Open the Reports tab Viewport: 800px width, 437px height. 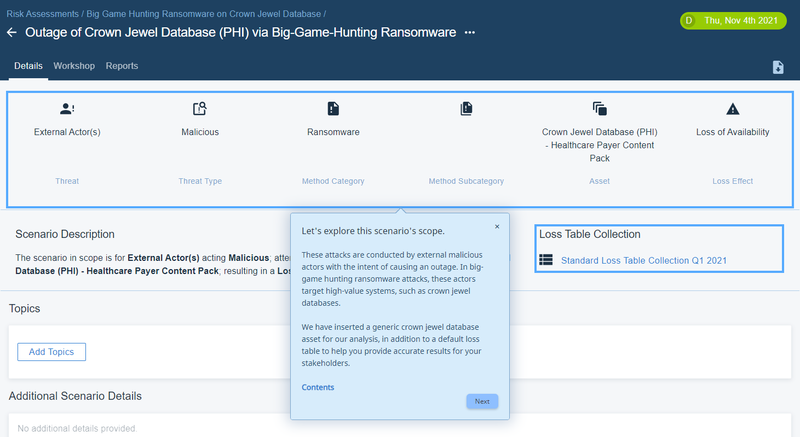click(122, 66)
